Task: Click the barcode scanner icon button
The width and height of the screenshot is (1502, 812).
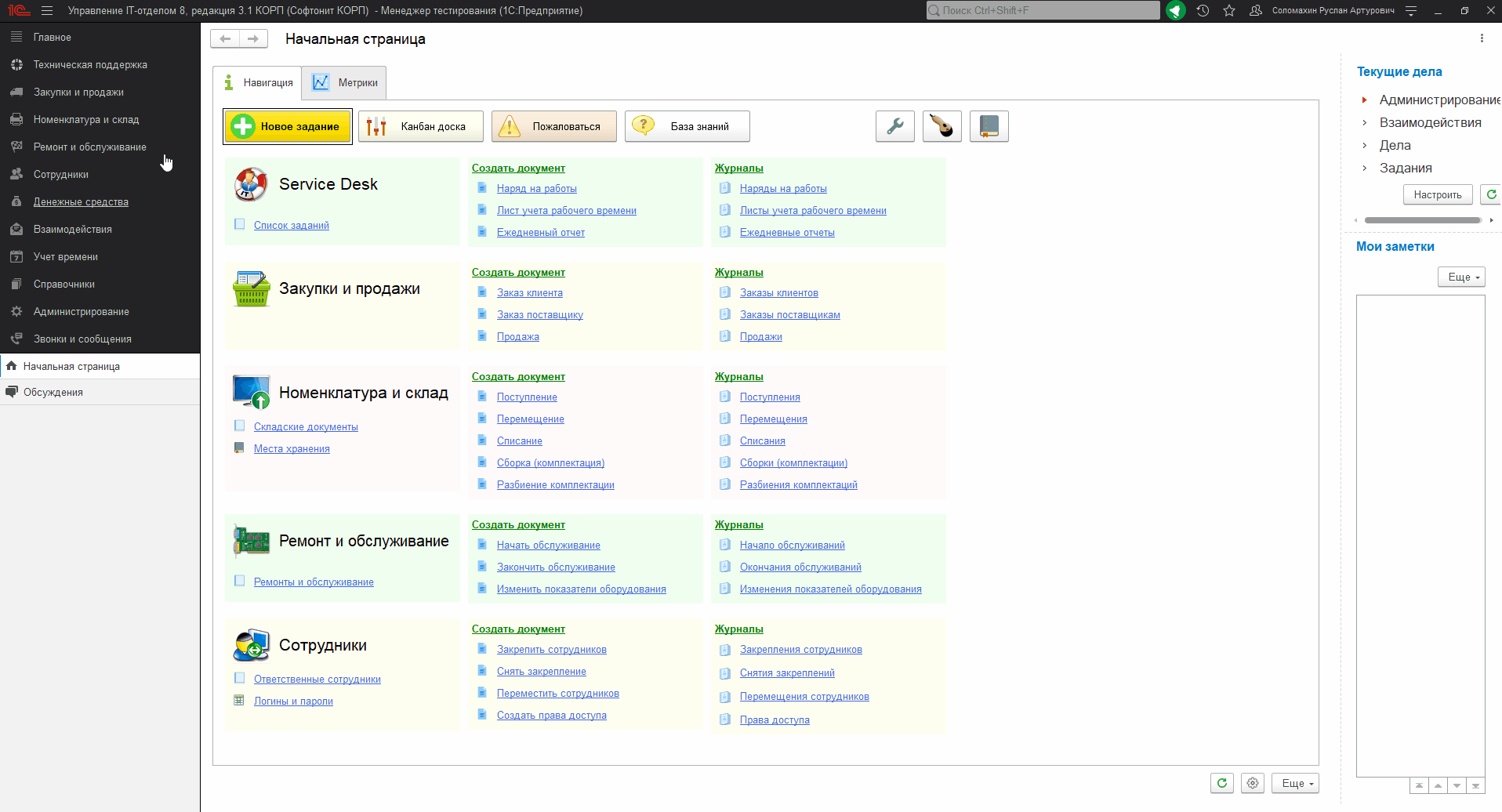Action: pos(941,126)
